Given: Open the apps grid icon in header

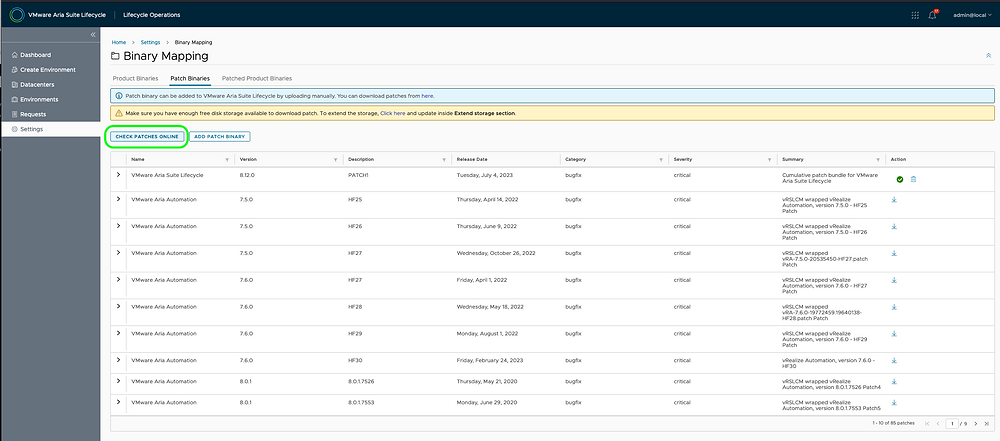Looking at the screenshot, I should [915, 15].
